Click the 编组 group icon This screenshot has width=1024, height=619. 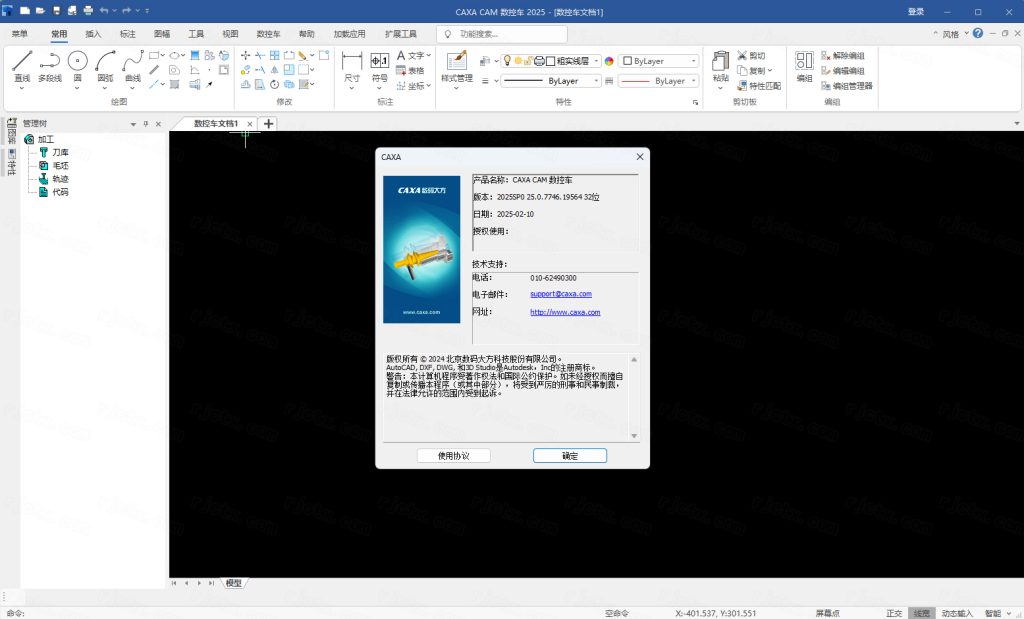click(x=805, y=64)
